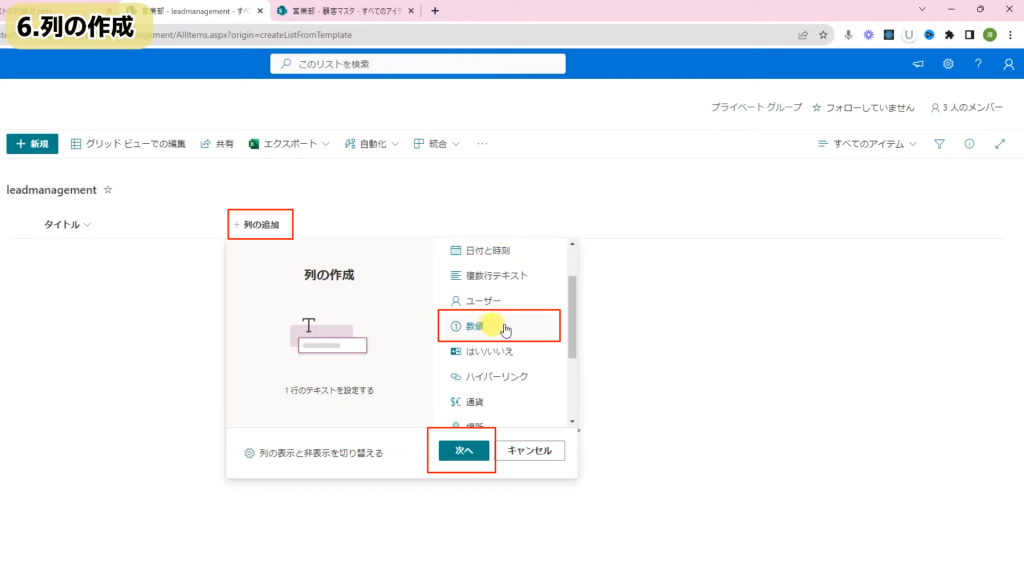Expand the エクスポート dropdown
The image size is (1024, 576).
tap(289, 144)
